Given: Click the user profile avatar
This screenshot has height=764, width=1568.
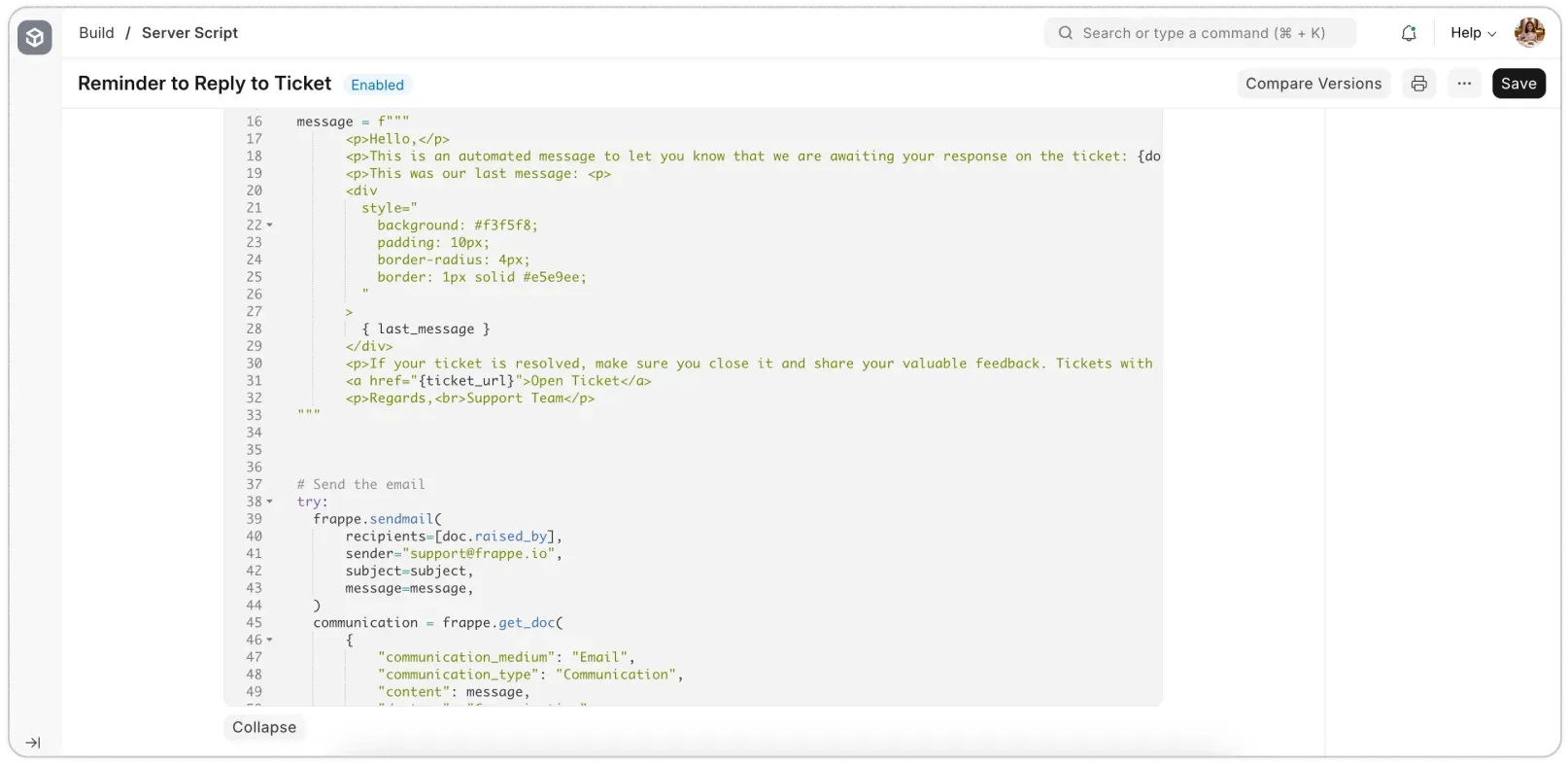Looking at the screenshot, I should pos(1529,33).
